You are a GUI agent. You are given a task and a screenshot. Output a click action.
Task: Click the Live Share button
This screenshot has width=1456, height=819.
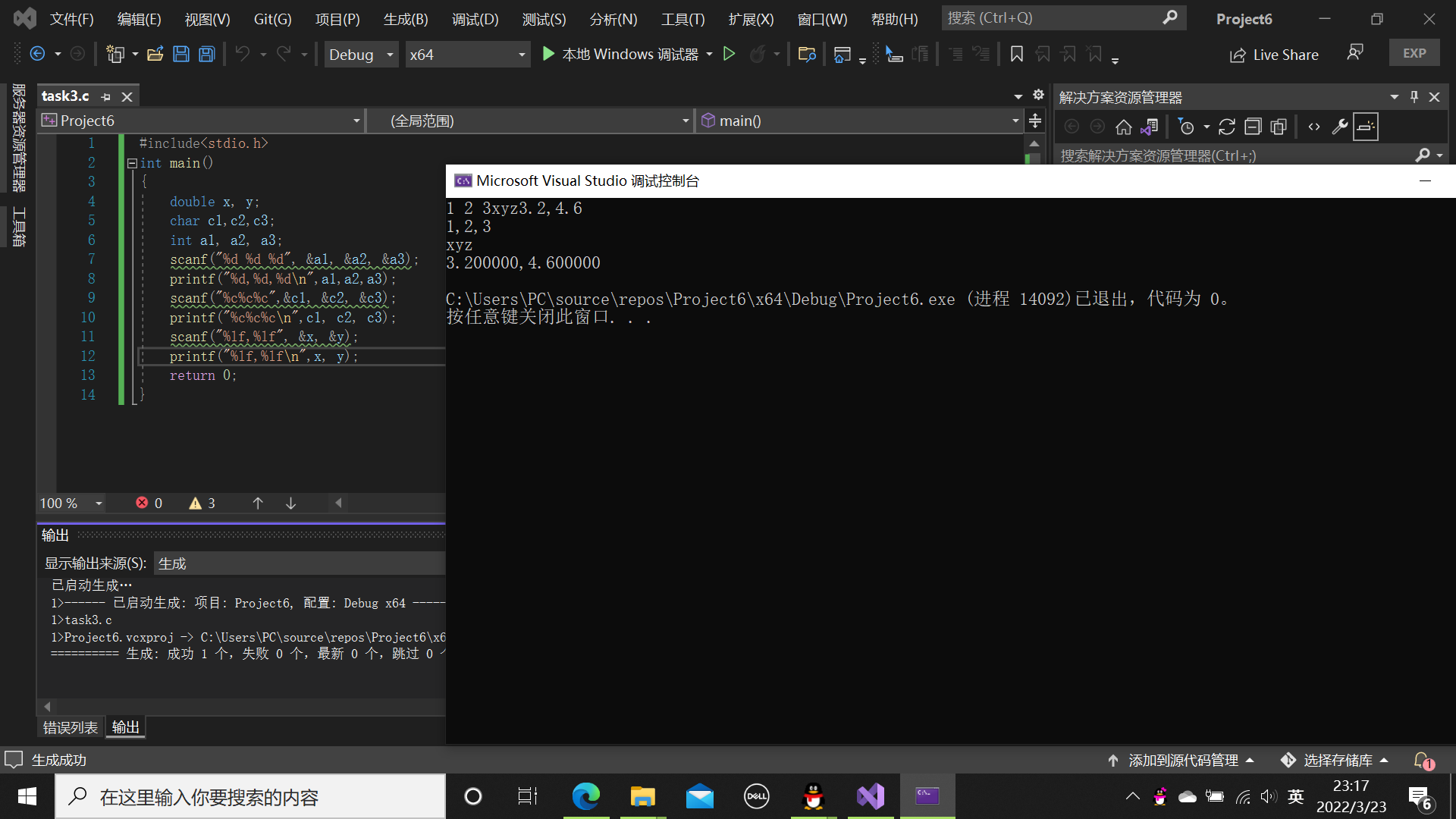[1274, 55]
